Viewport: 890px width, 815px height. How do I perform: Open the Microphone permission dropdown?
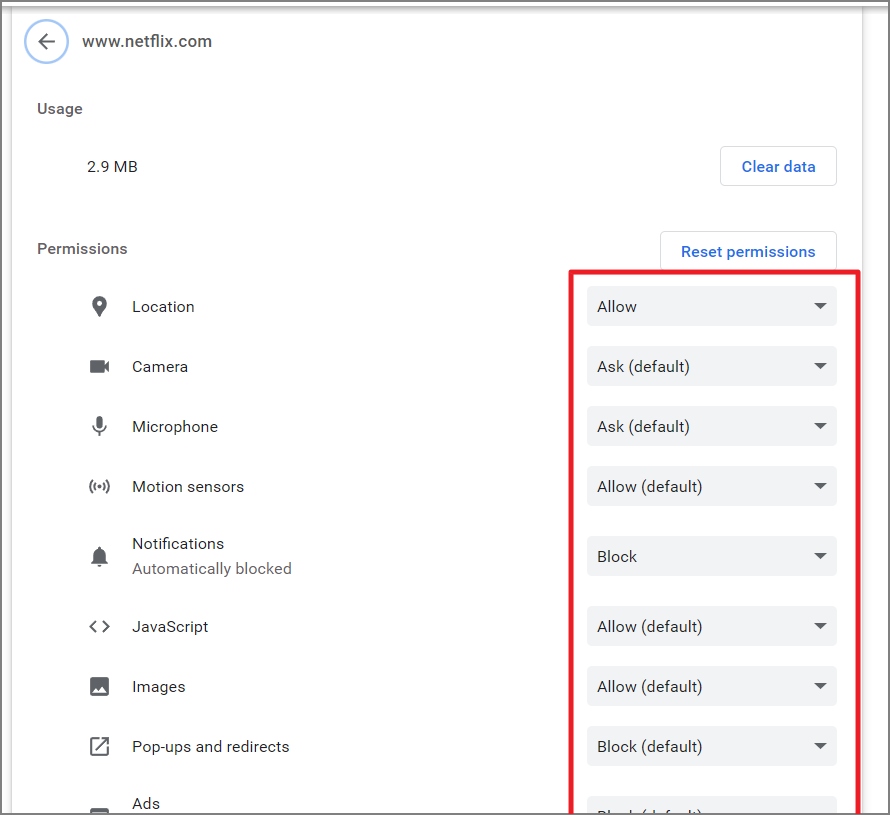click(712, 426)
